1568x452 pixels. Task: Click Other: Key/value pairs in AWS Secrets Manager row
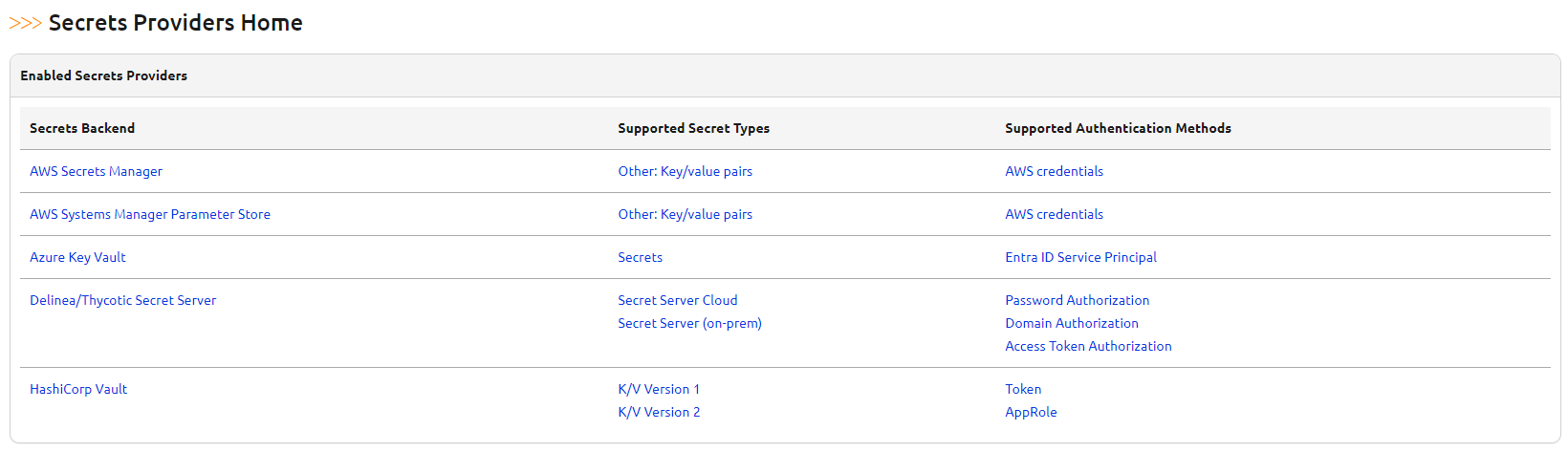[685, 171]
